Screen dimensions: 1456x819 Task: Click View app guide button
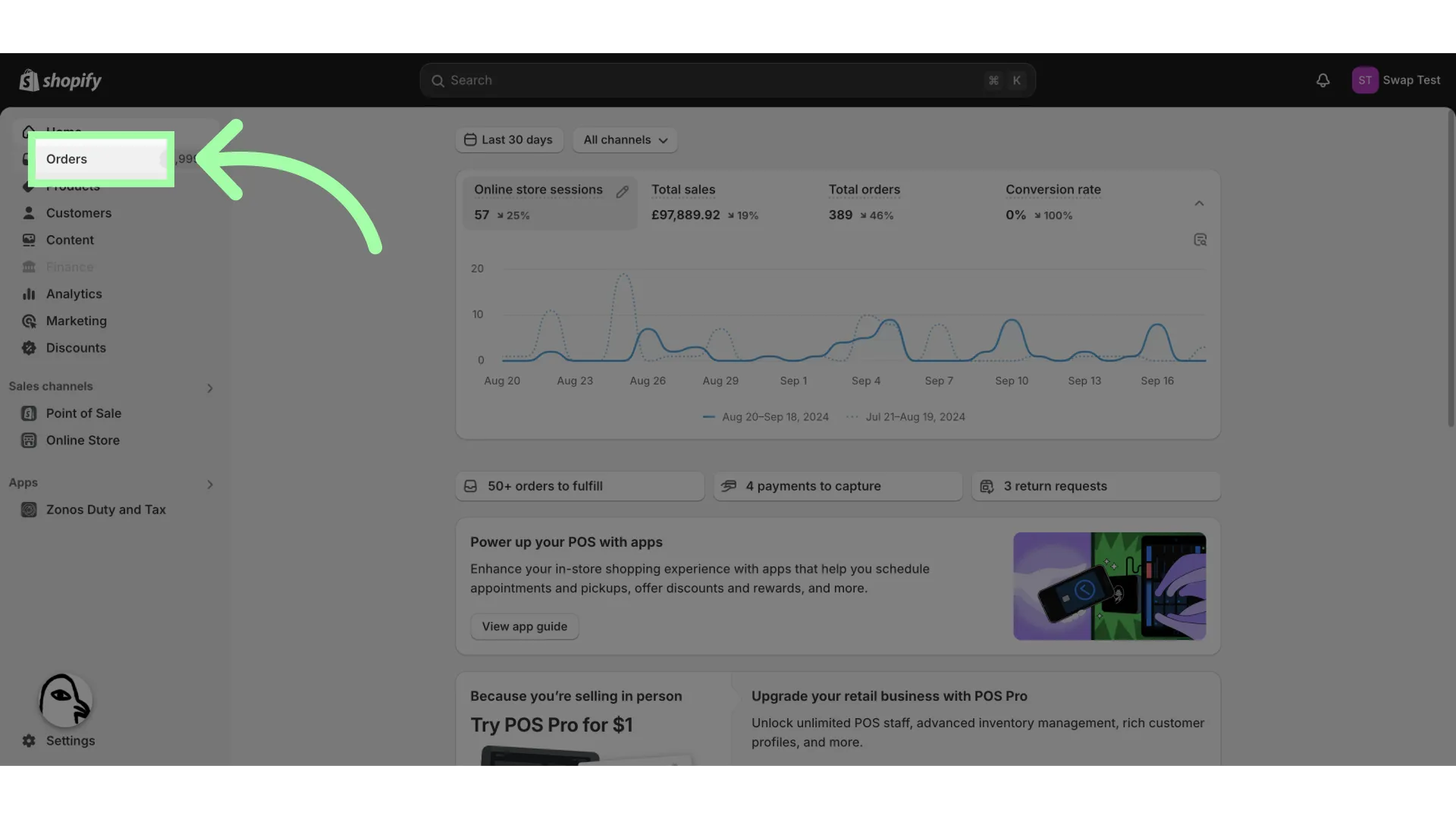524,626
